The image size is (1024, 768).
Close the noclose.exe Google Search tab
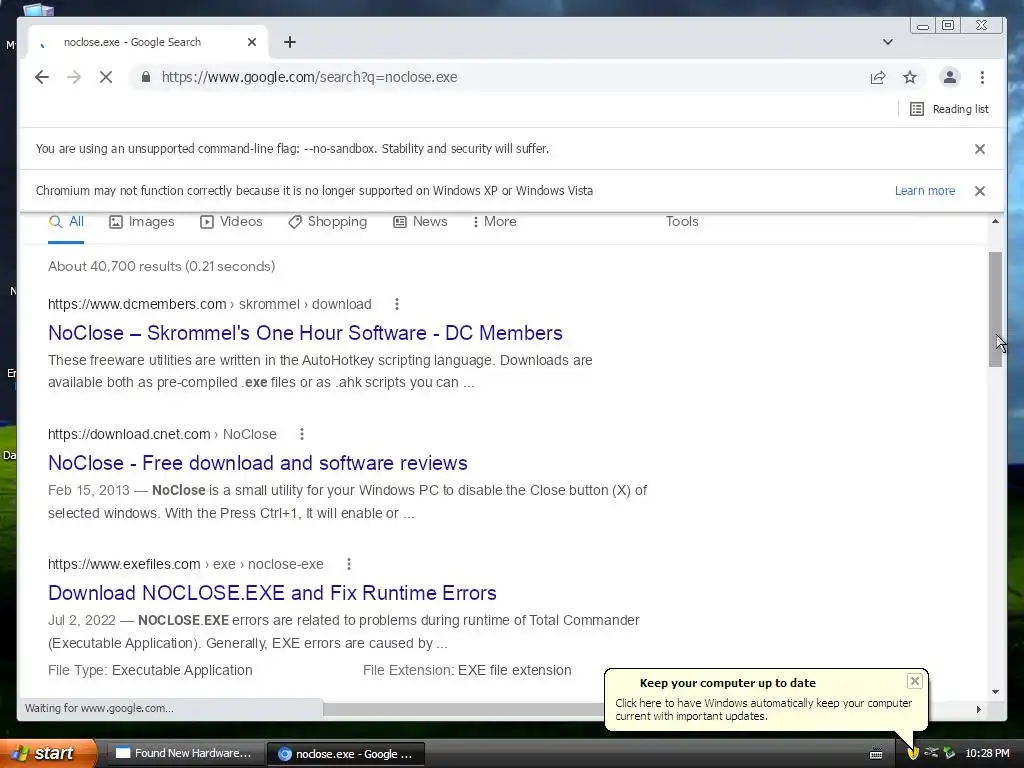tap(252, 42)
